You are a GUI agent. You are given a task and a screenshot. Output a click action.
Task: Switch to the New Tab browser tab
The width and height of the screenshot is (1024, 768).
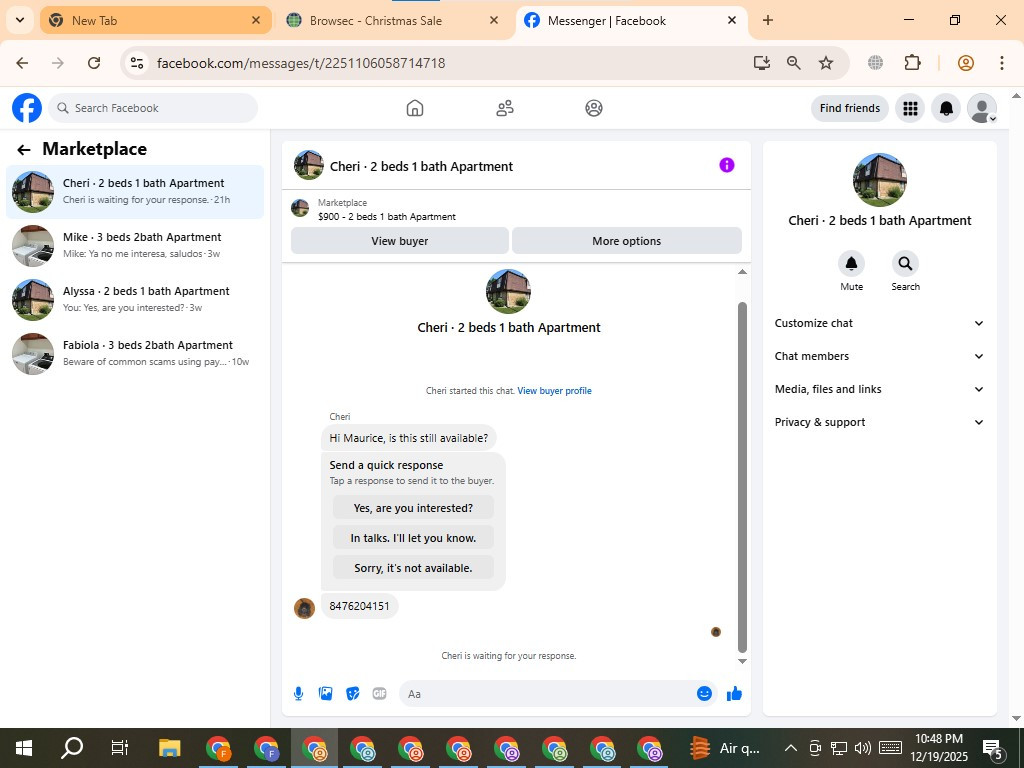tap(155, 20)
